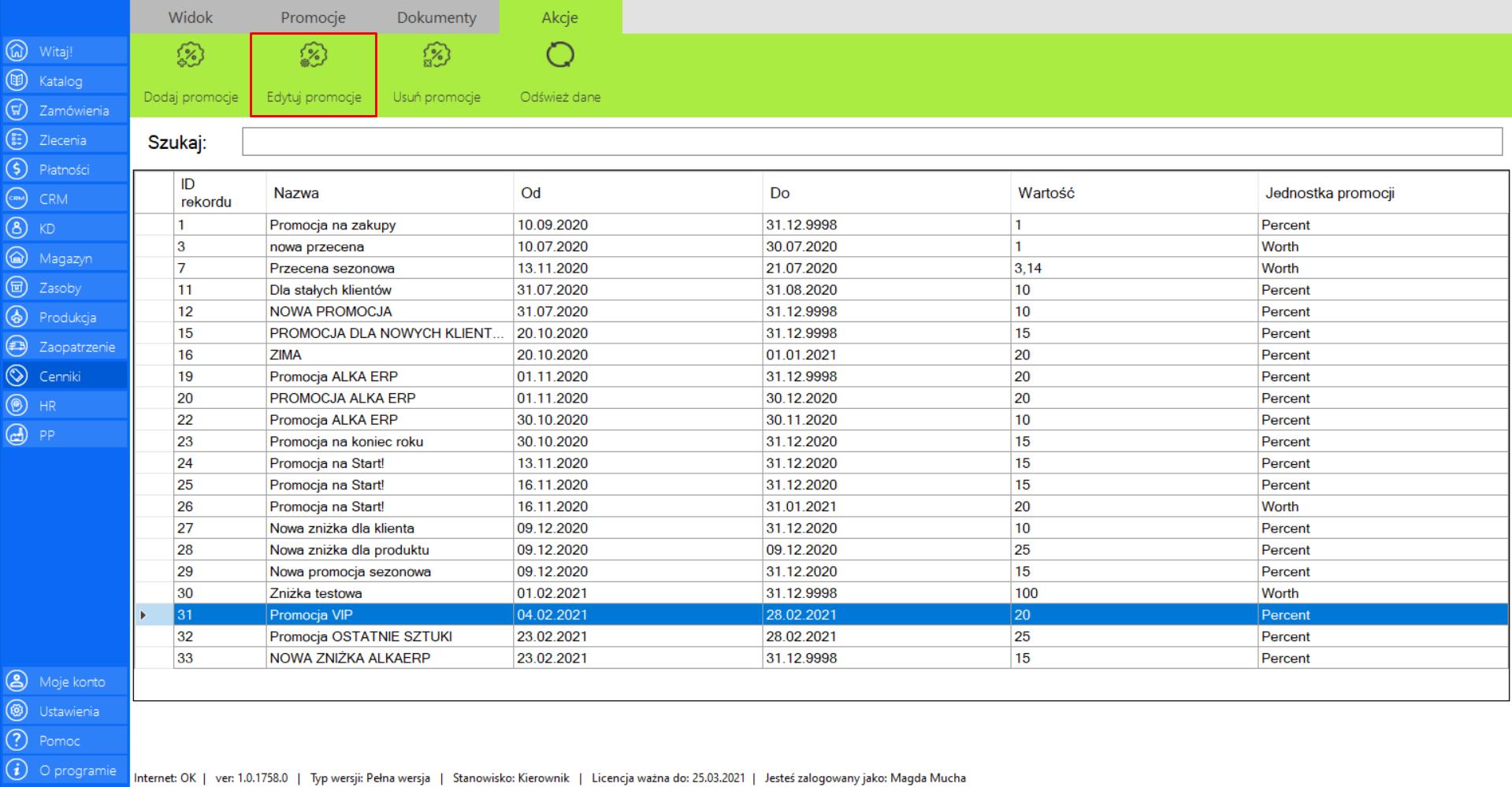This screenshot has width=1512, height=787.
Task: Open the Katalog module icon in sidebar
Action: coord(17,80)
